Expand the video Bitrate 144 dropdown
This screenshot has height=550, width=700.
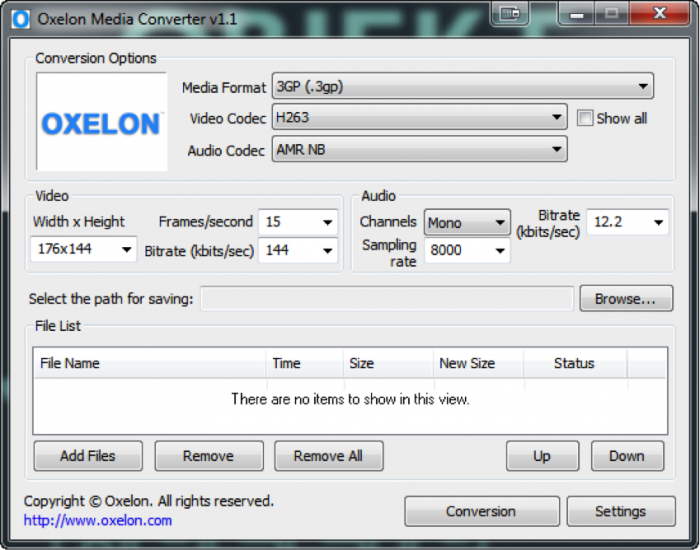click(298, 250)
